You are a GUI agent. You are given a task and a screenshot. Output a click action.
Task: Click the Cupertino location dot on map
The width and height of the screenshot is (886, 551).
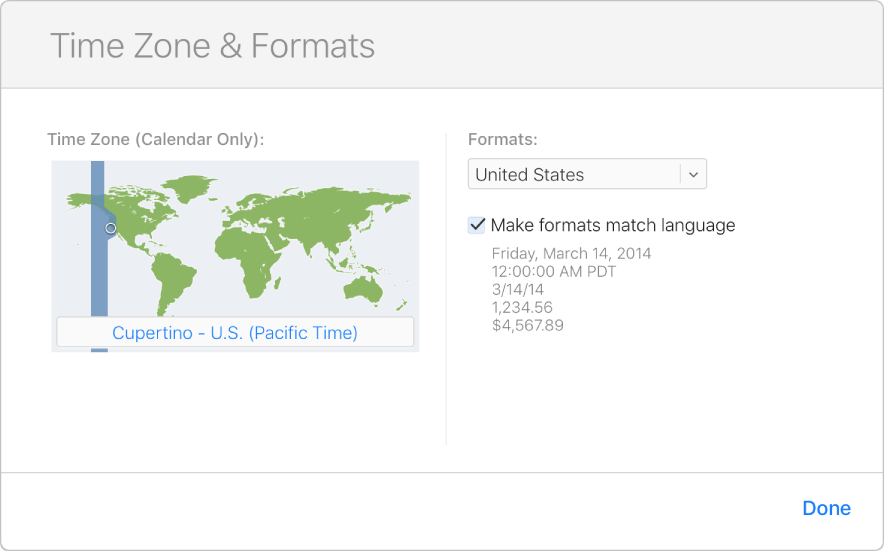[111, 228]
